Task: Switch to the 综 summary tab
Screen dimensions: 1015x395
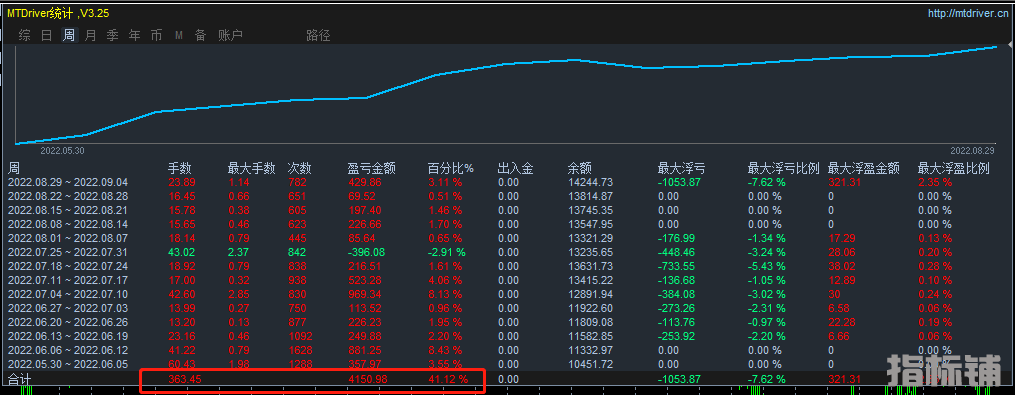Action: (x=25, y=36)
